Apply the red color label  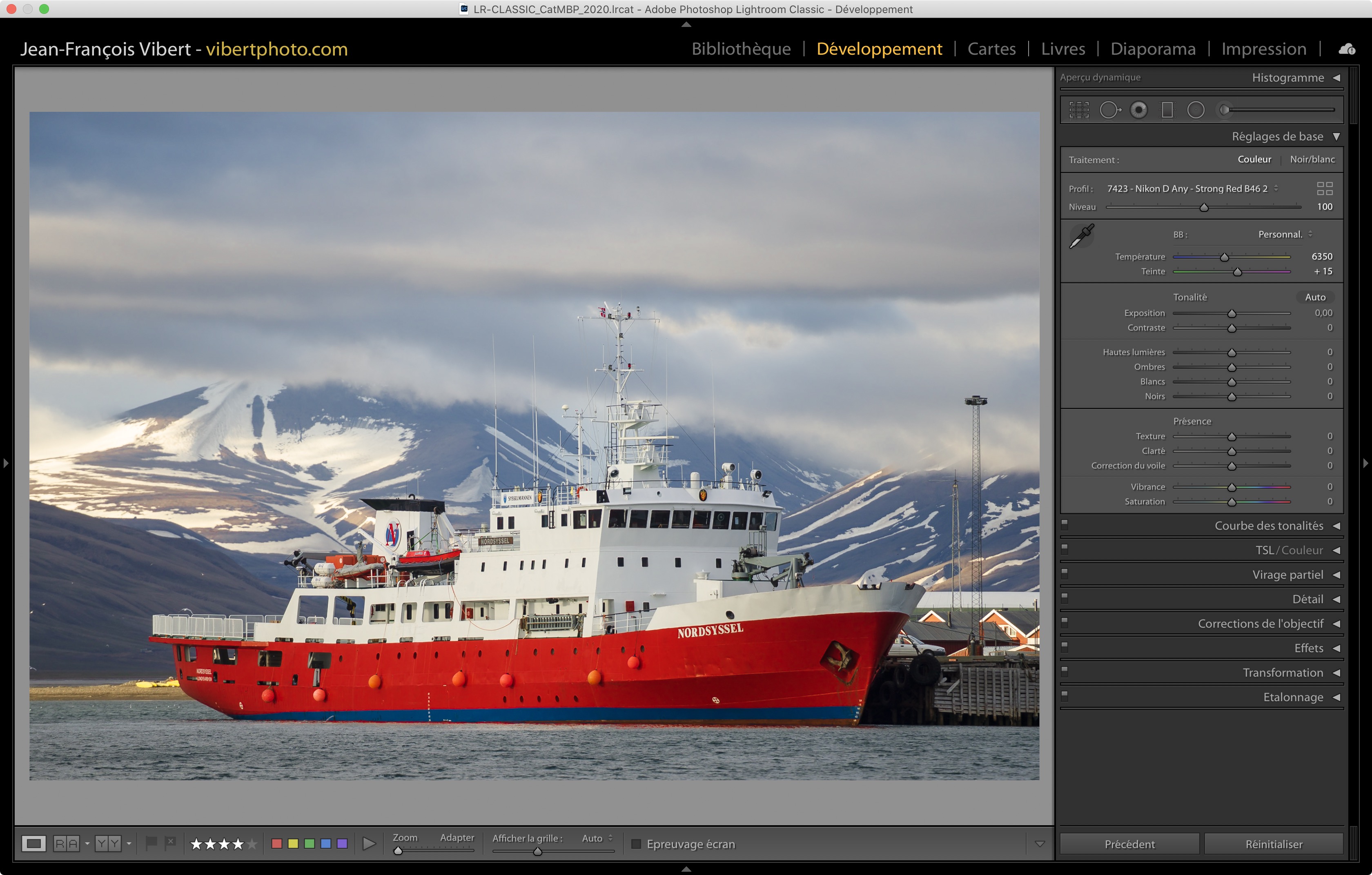coord(276,843)
